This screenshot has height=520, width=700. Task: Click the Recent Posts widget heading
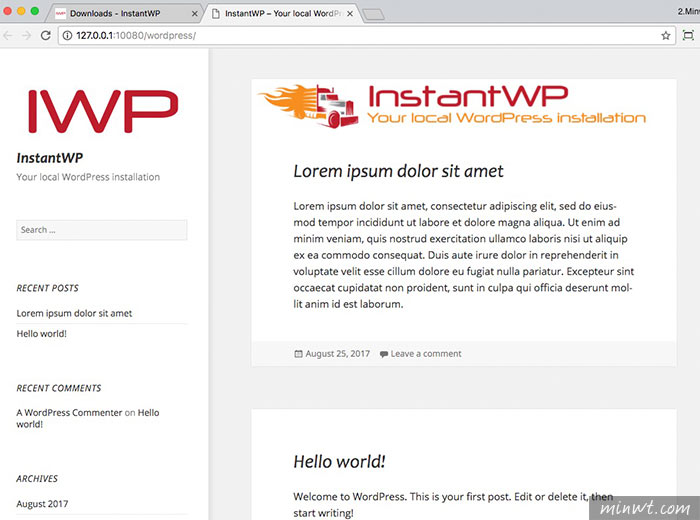point(47,288)
